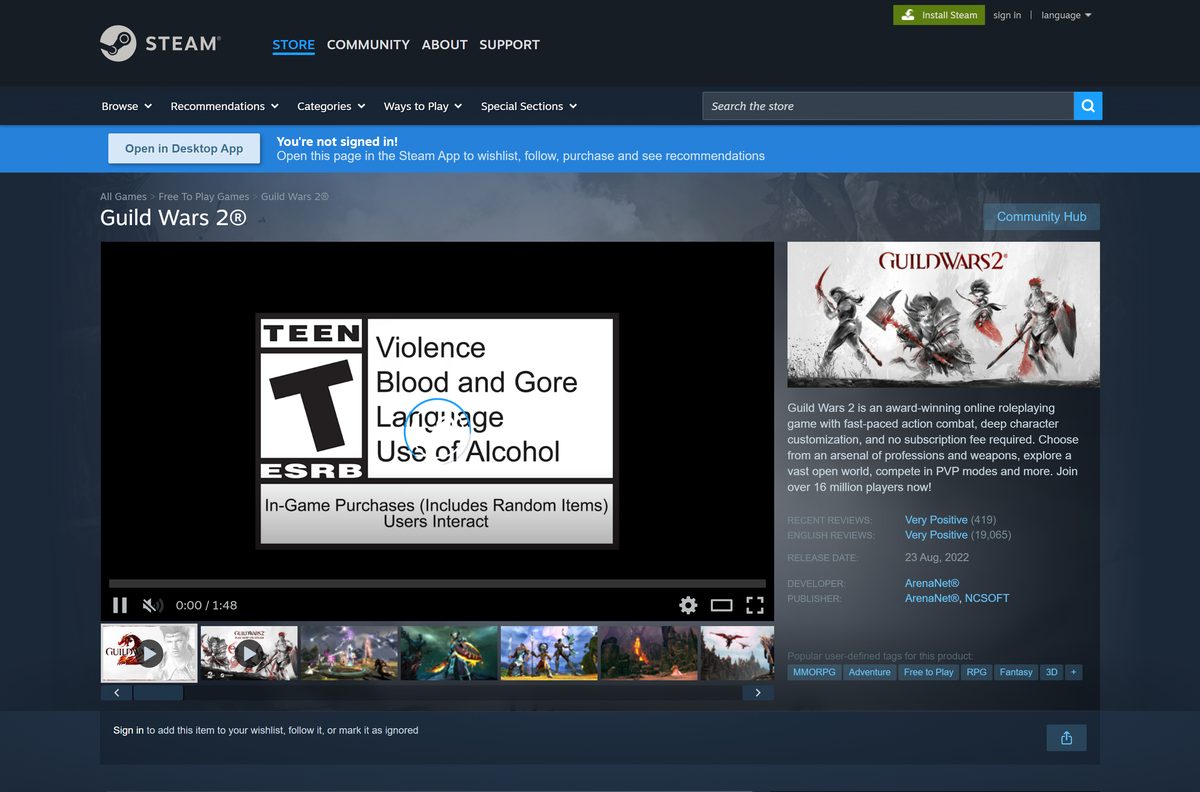Go to the ABOUT page

pyautogui.click(x=444, y=45)
